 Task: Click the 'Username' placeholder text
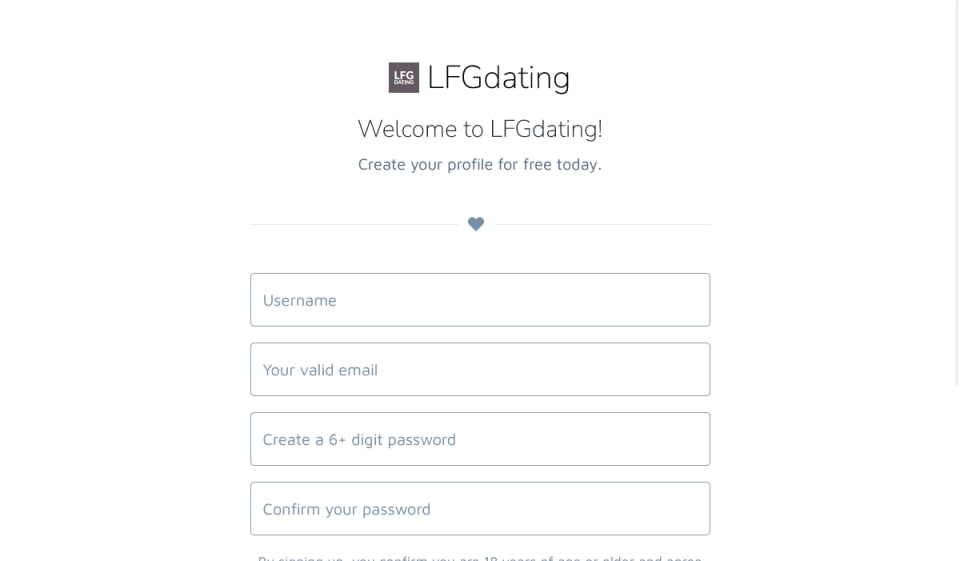[x=299, y=300]
